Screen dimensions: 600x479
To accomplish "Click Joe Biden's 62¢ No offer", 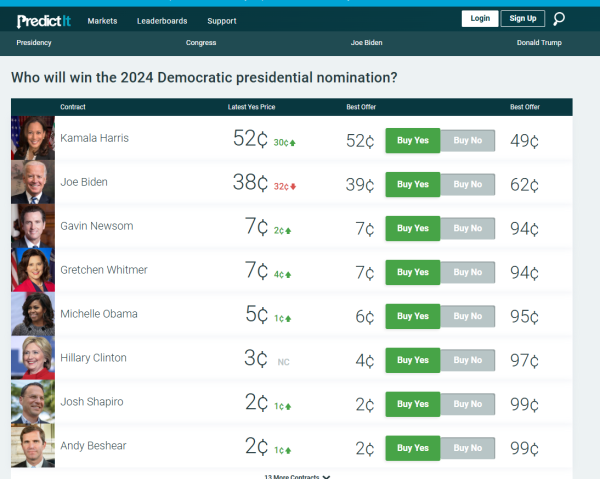I will 524,185.
